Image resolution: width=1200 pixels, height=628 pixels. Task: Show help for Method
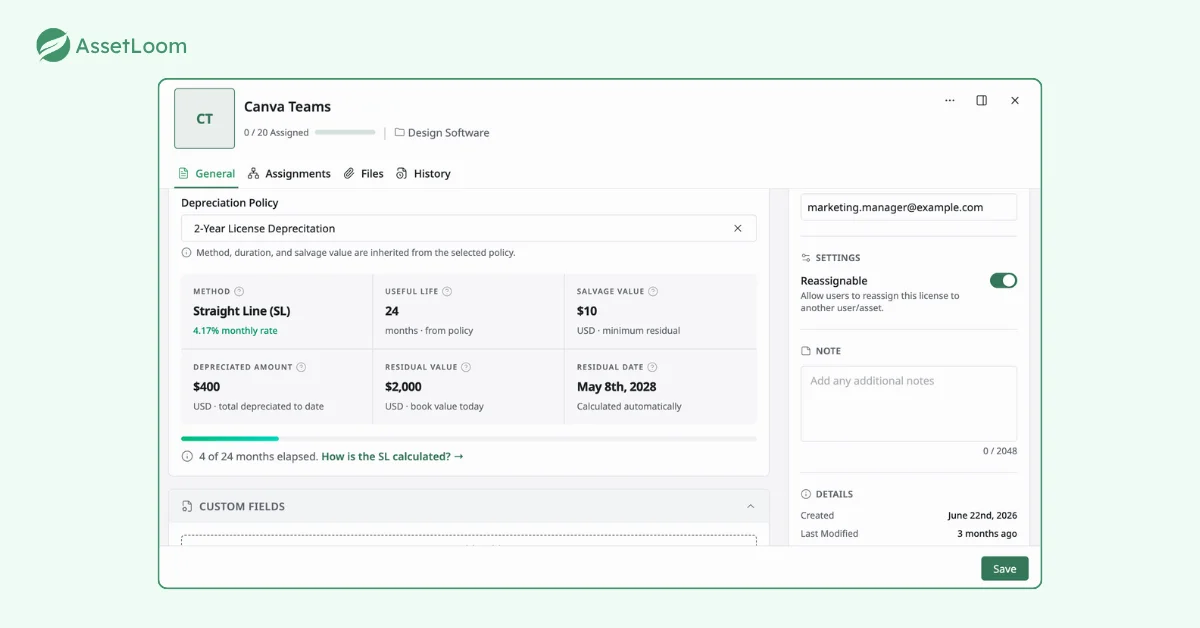(x=239, y=292)
